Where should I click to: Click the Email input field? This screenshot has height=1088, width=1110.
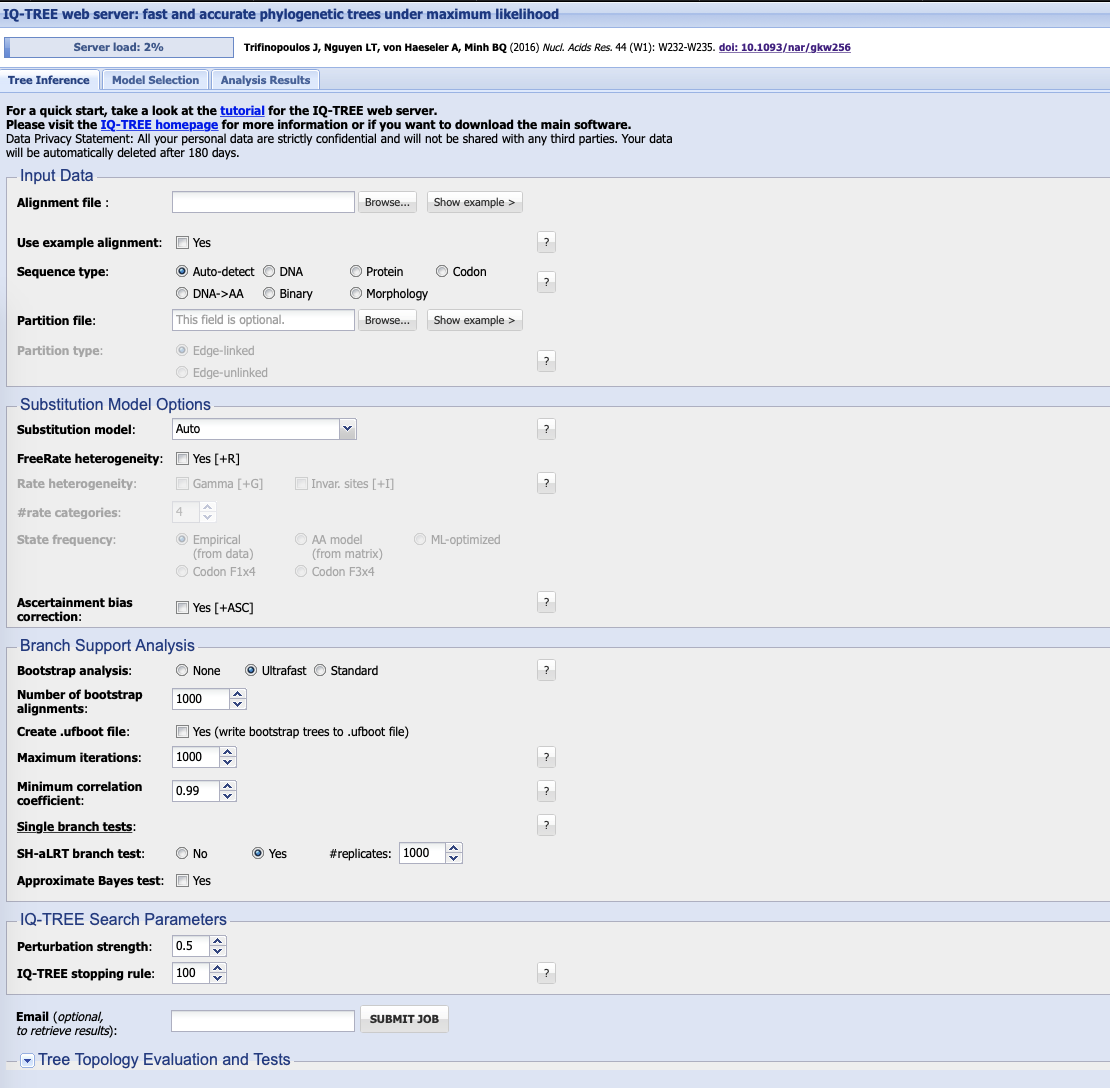pyautogui.click(x=263, y=1021)
